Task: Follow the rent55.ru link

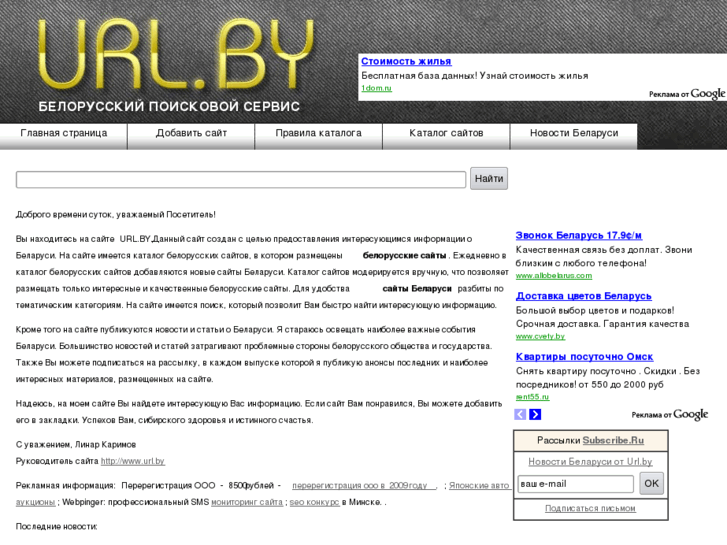Action: click(x=532, y=397)
